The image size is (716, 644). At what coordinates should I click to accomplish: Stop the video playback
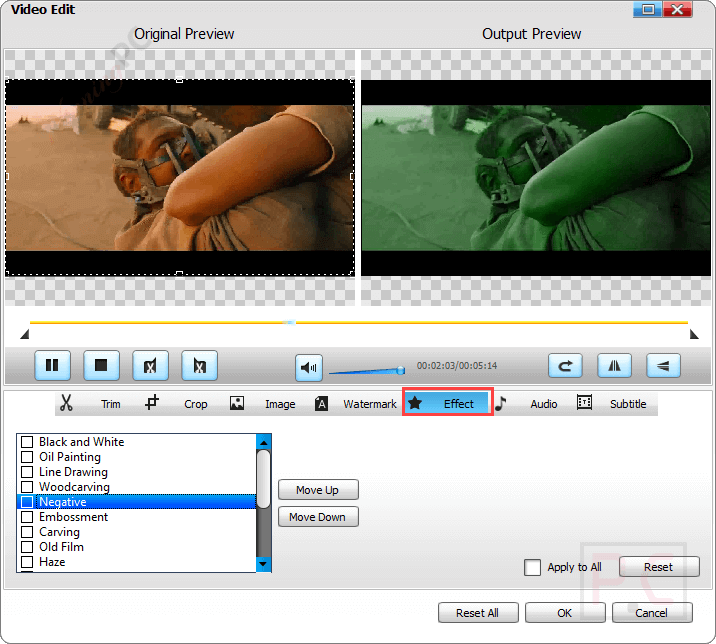pos(101,365)
